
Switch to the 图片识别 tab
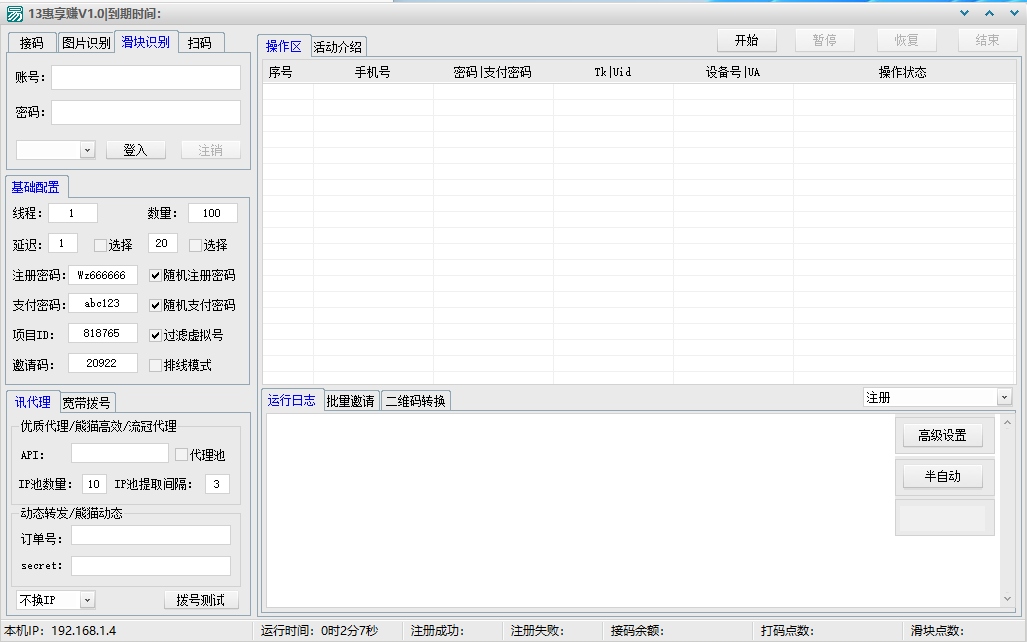86,43
